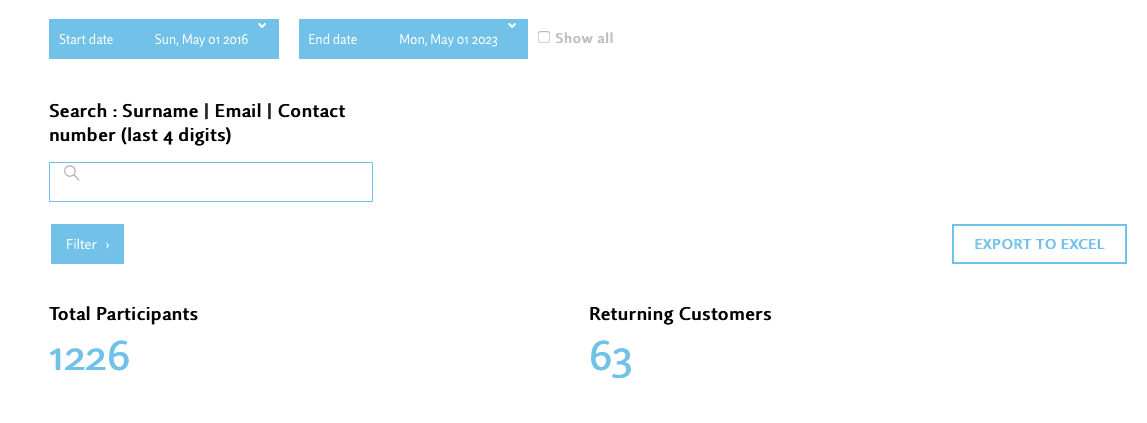1147x423 pixels.
Task: Click the Show all label text
Action: [584, 38]
